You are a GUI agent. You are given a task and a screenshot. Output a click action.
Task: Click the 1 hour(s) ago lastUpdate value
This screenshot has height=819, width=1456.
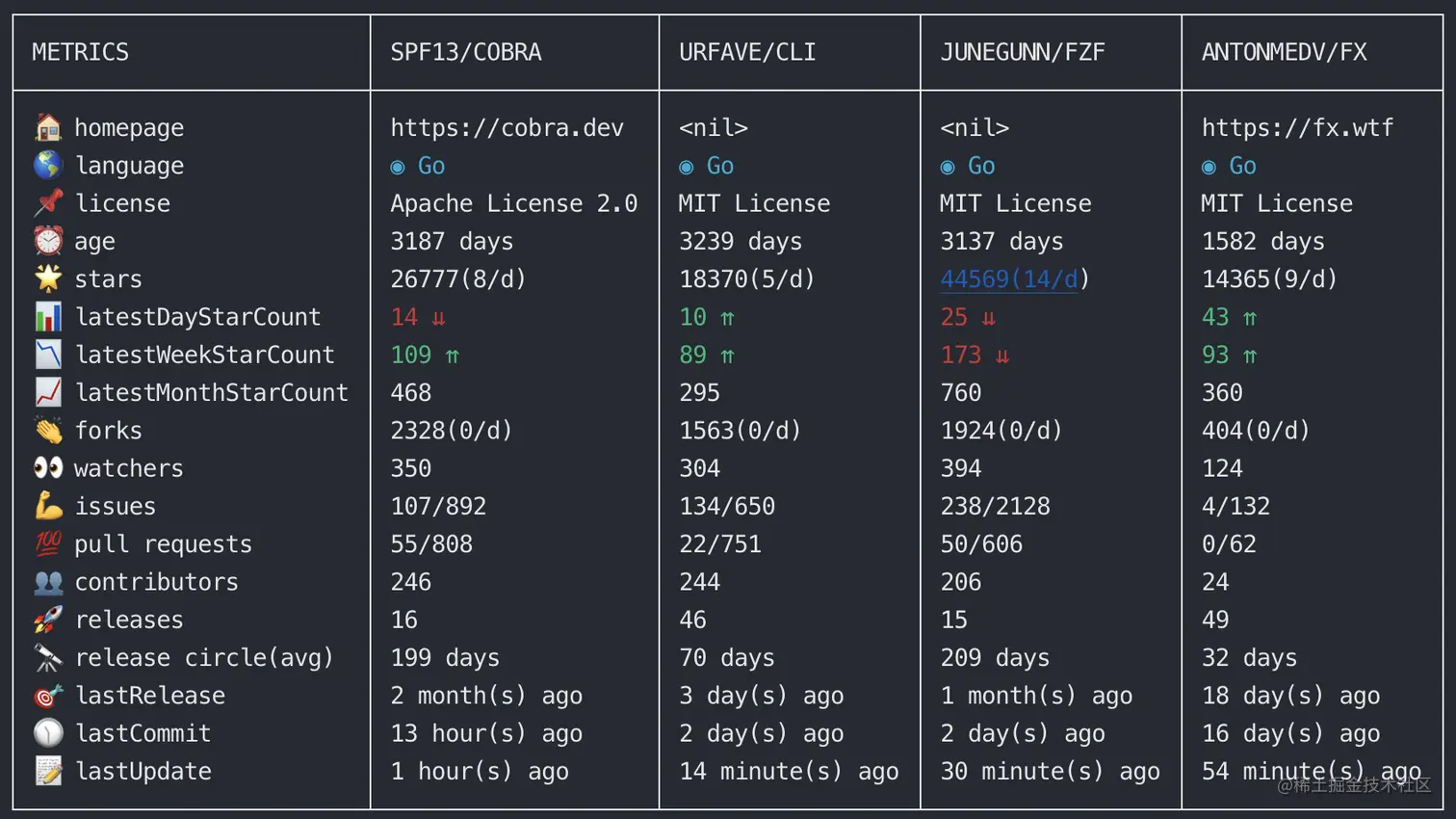480,772
